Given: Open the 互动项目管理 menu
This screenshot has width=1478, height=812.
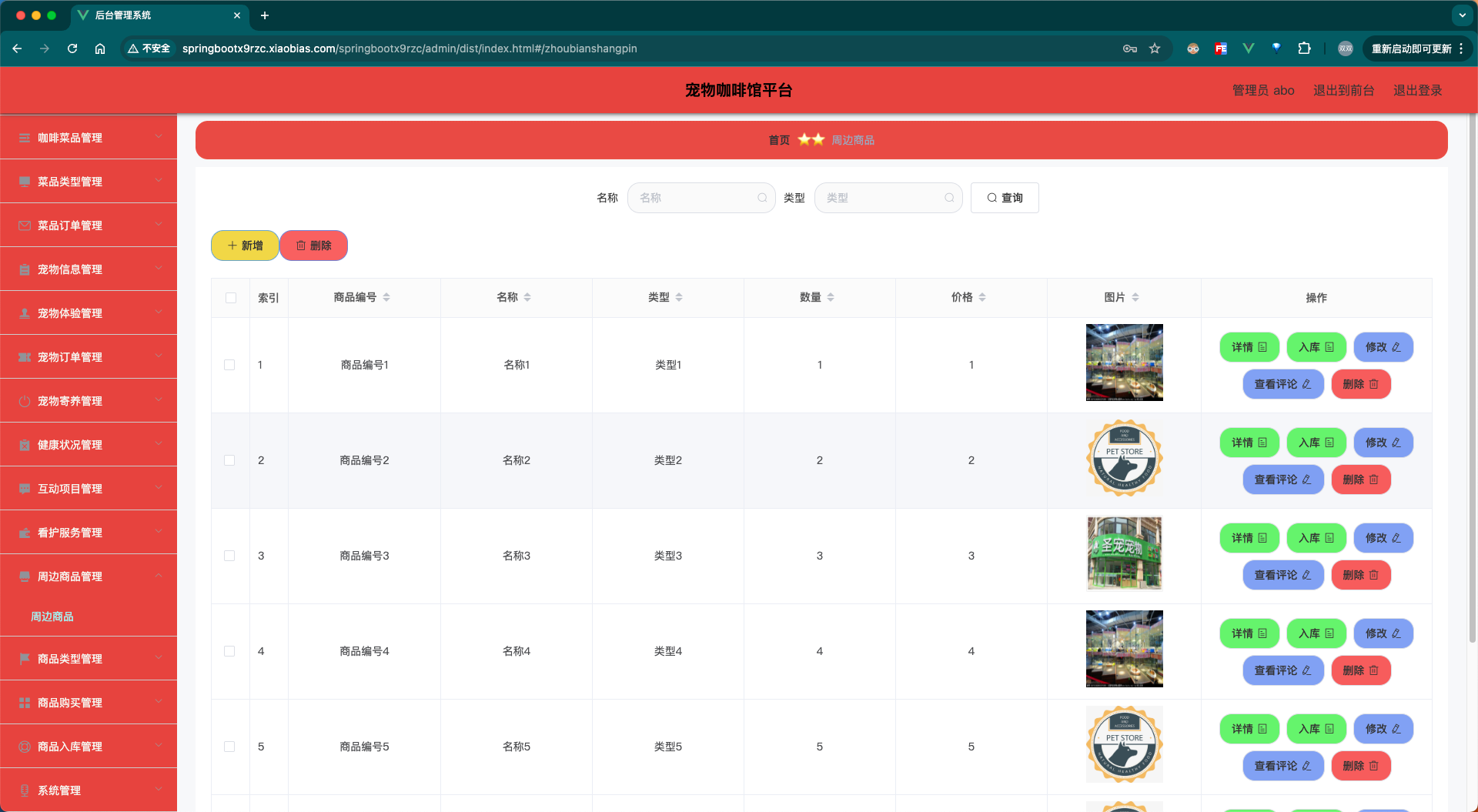Looking at the screenshot, I should coord(89,489).
